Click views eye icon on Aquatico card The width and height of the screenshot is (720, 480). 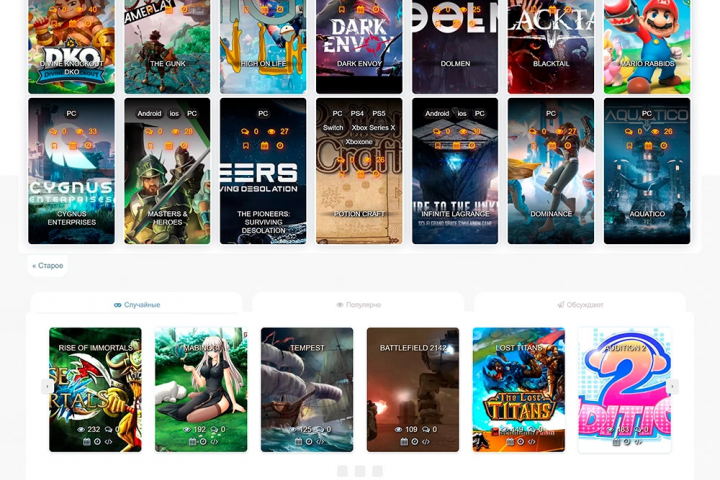pos(655,131)
